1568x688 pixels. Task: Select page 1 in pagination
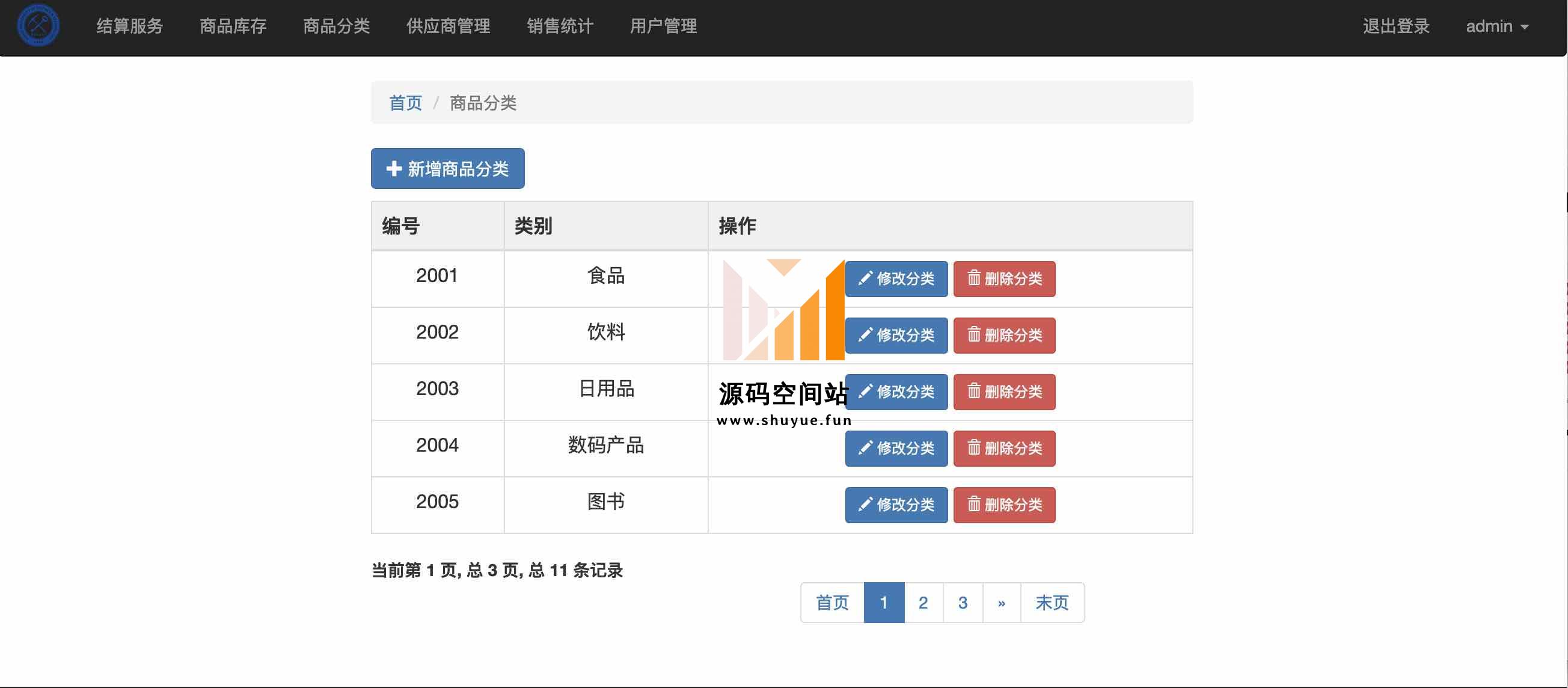(x=884, y=603)
